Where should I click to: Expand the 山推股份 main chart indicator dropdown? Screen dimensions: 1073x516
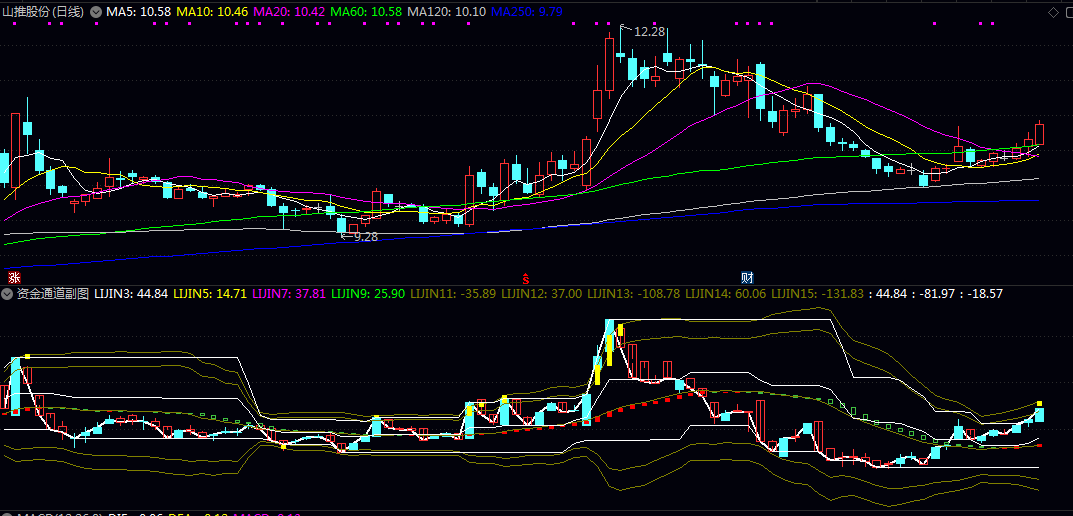[x=96, y=11]
